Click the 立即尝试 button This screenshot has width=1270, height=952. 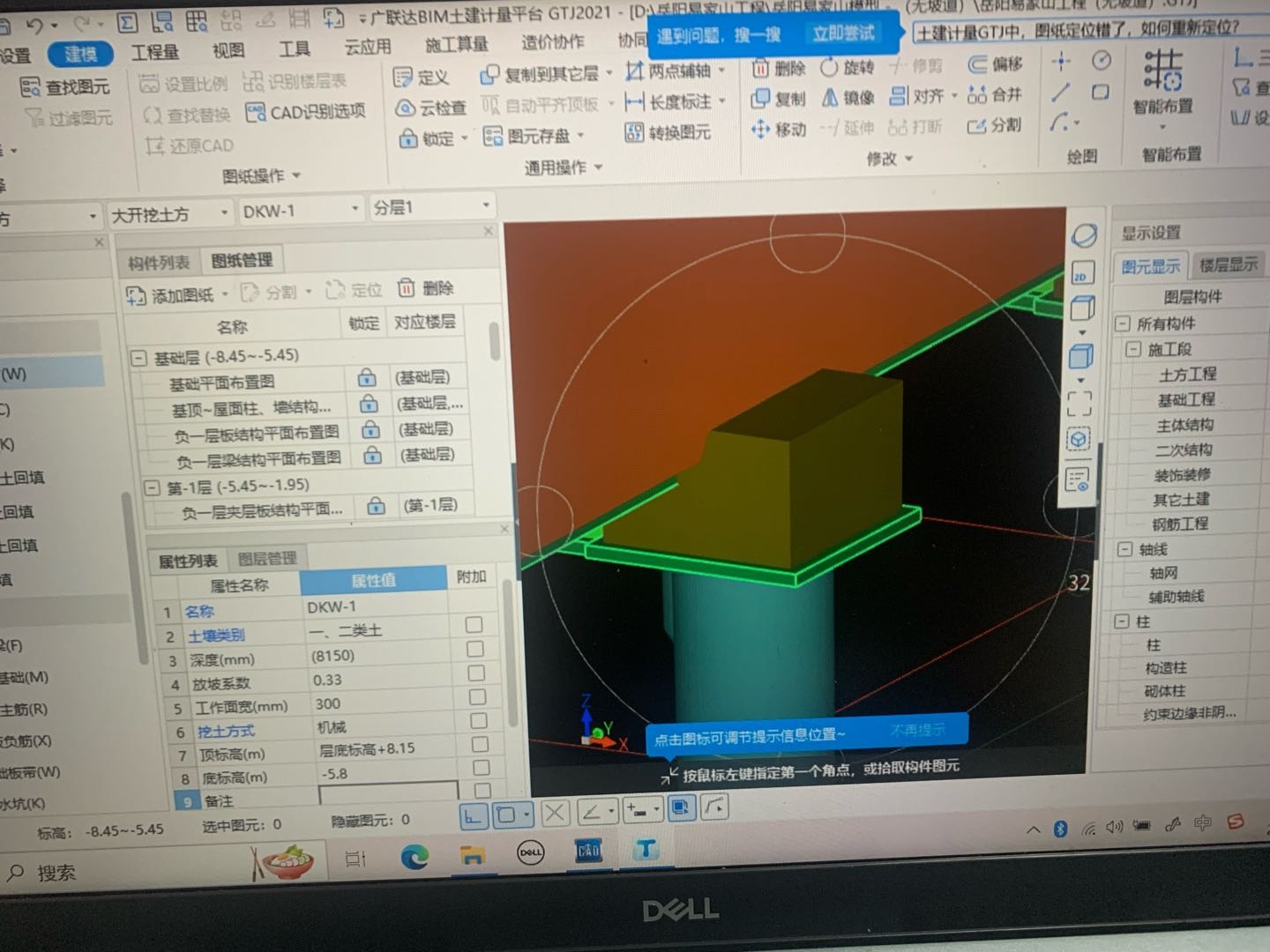[843, 34]
